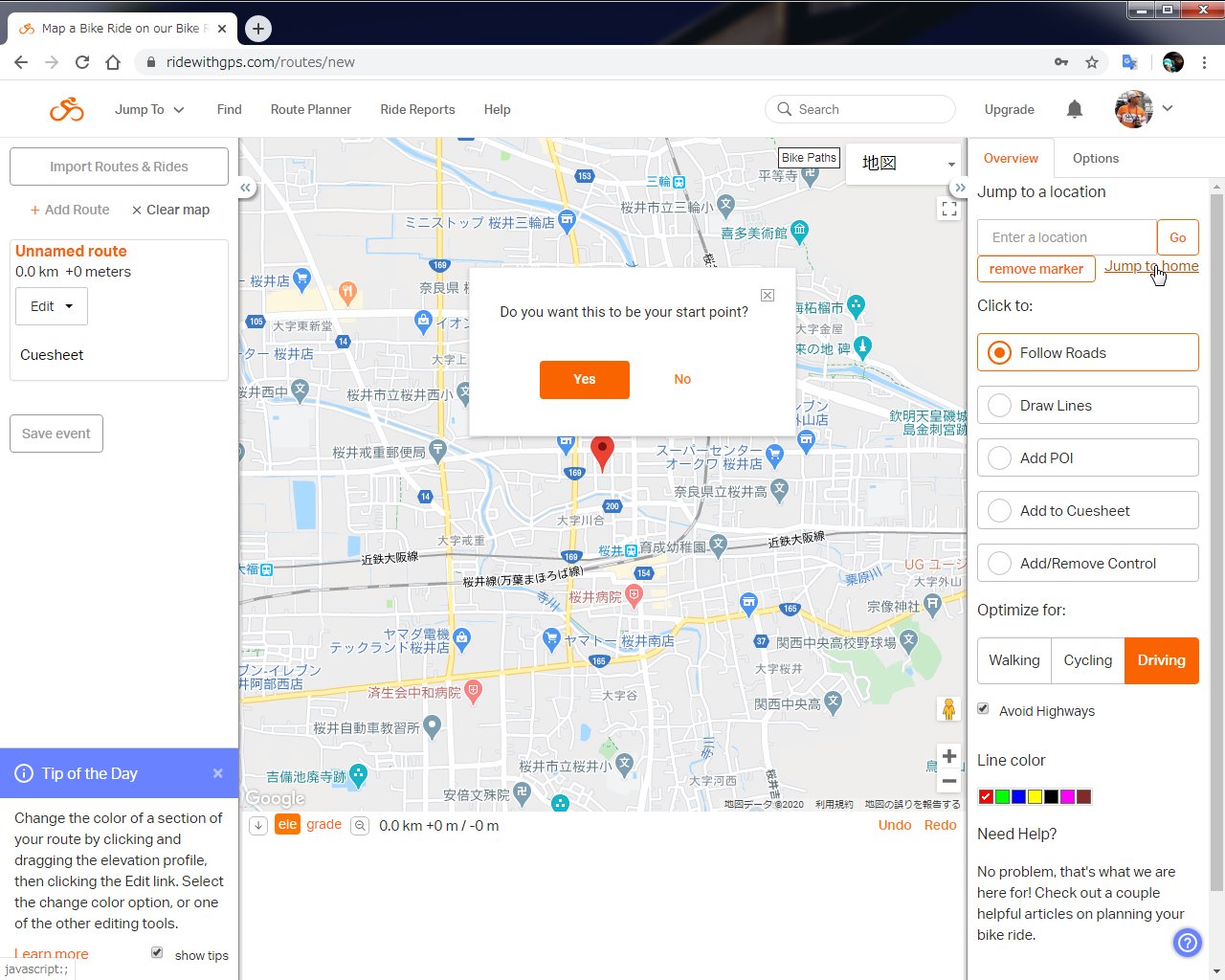Image resolution: width=1225 pixels, height=980 pixels.
Task: Click the red map marker pin
Action: [x=602, y=453]
